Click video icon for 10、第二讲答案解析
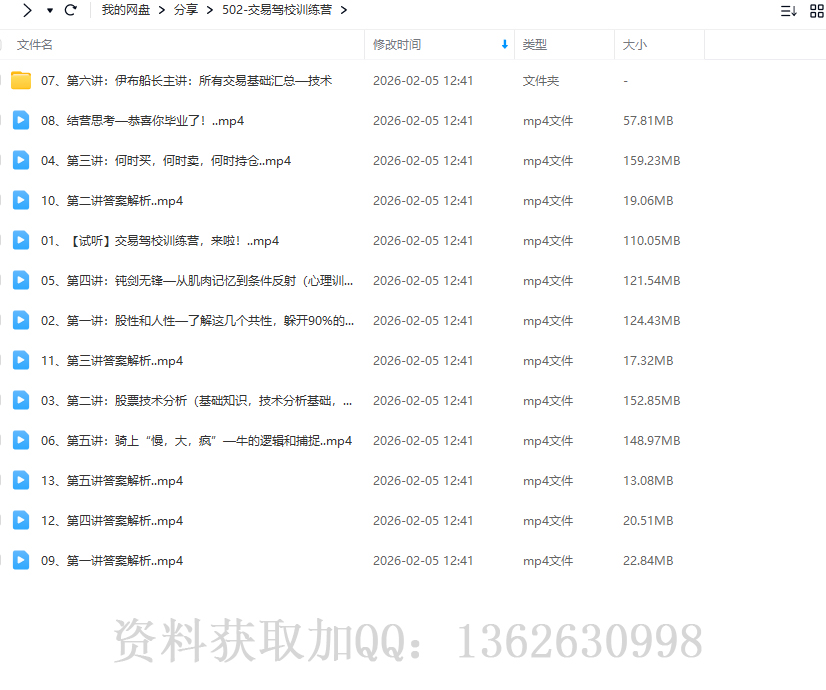 21,201
